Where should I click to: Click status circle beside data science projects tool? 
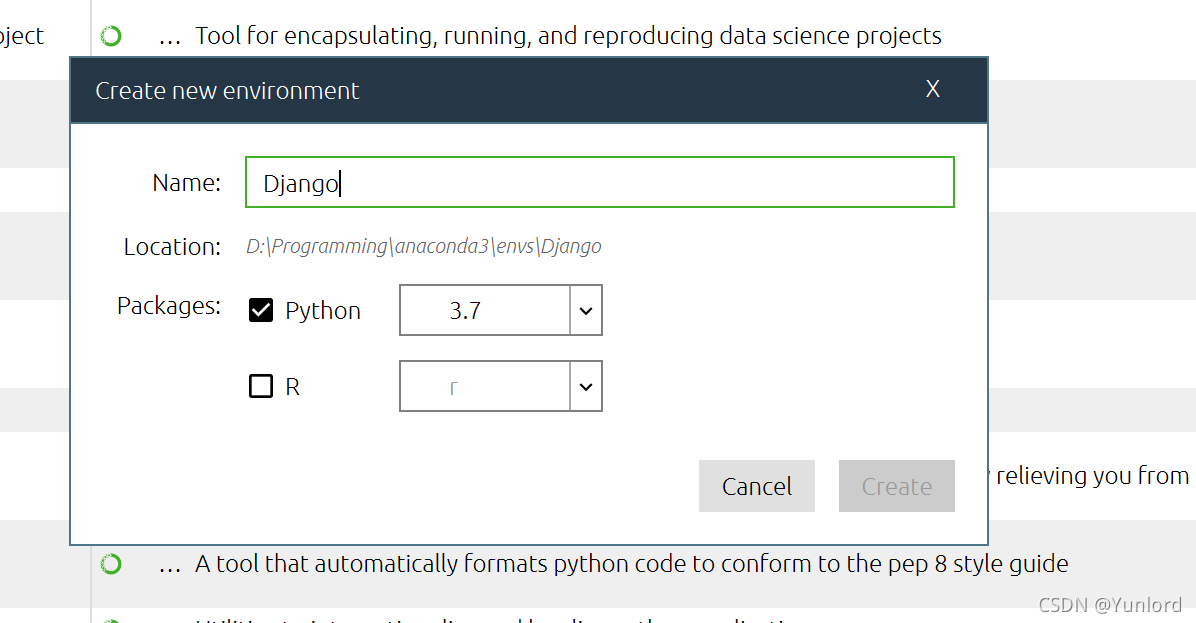[x=111, y=37]
